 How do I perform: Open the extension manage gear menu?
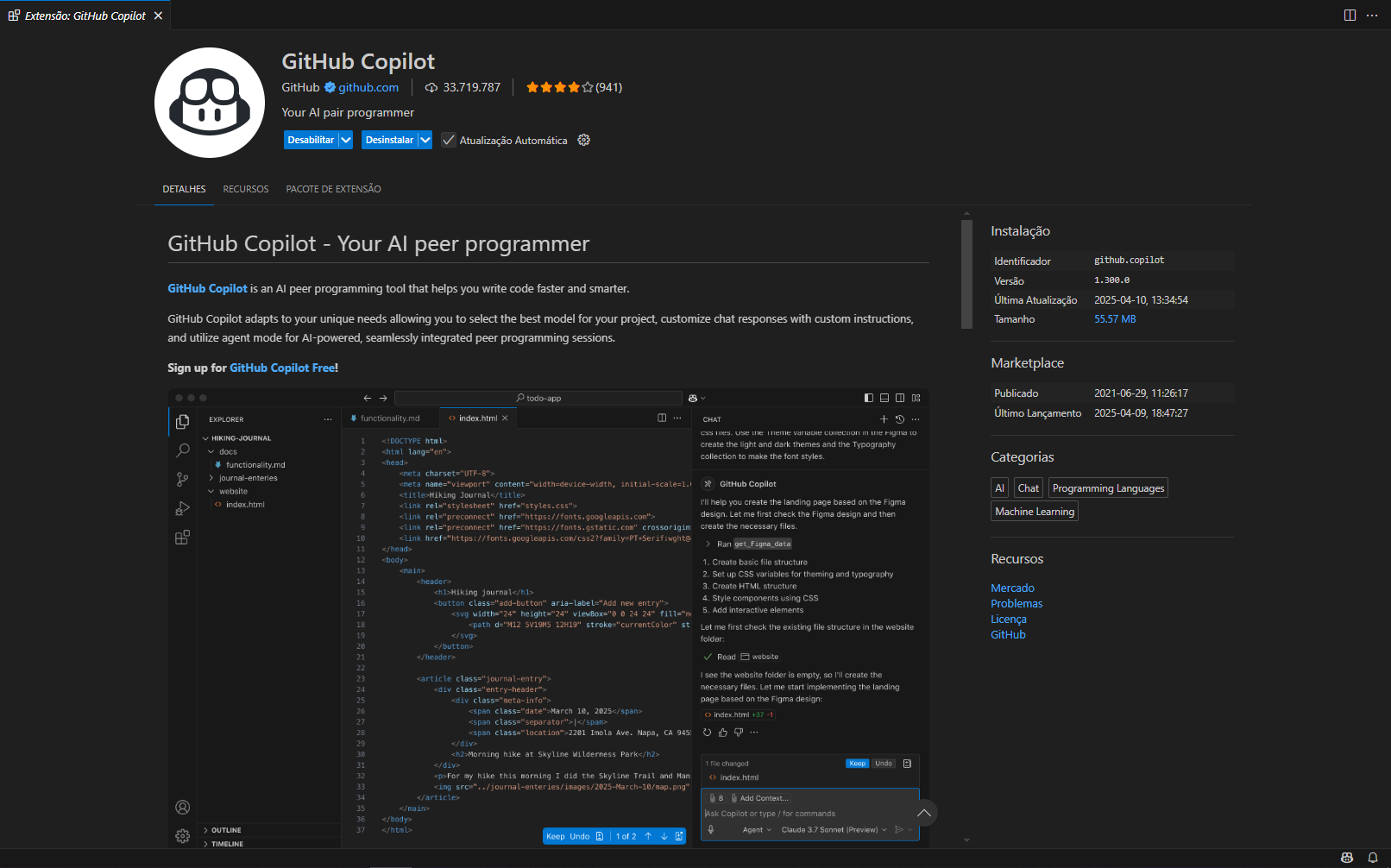pyautogui.click(x=584, y=140)
